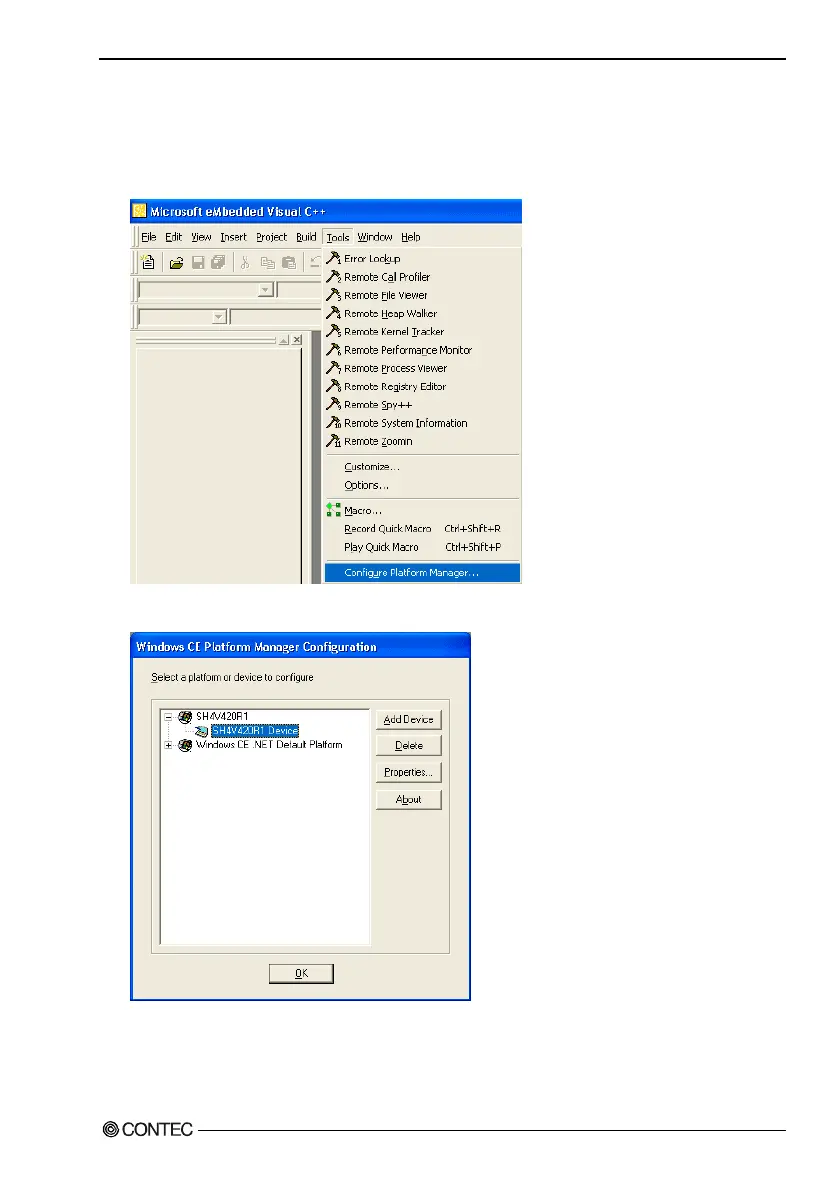Click the hammer icon beside Remote Call Profiler
The image size is (840, 1190).
(x=333, y=276)
